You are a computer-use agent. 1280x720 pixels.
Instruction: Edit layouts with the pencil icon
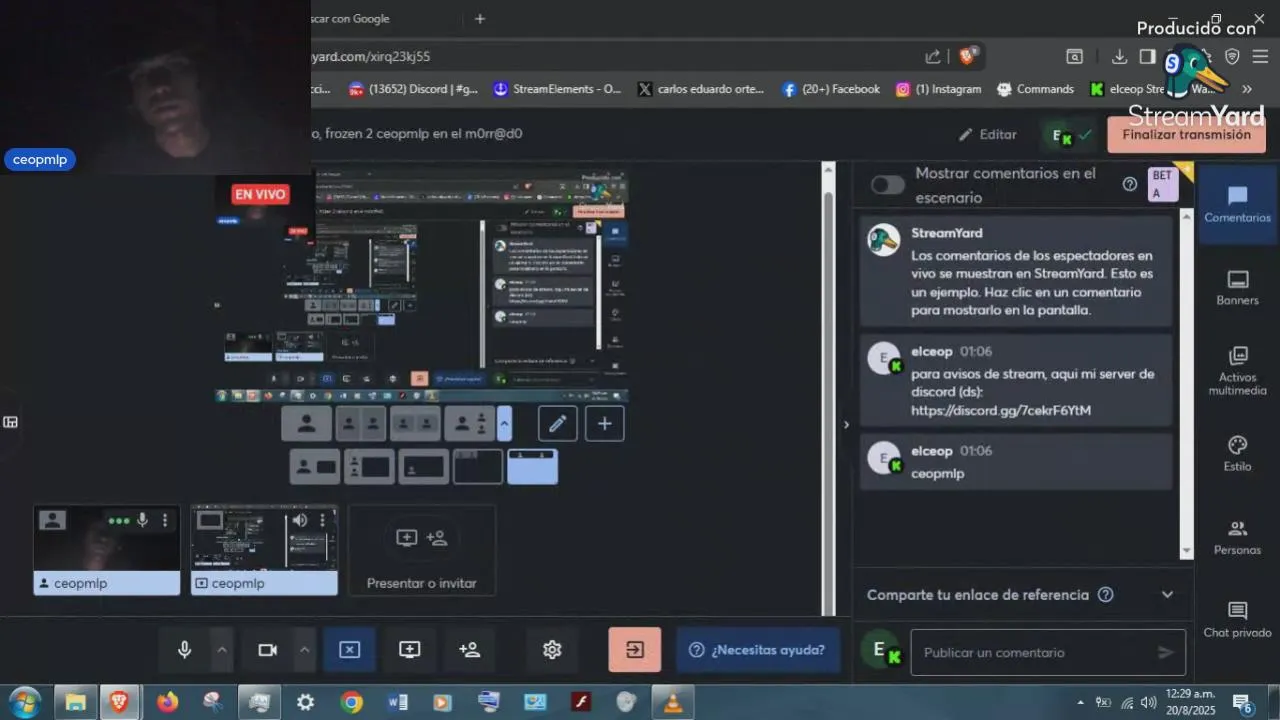click(558, 424)
